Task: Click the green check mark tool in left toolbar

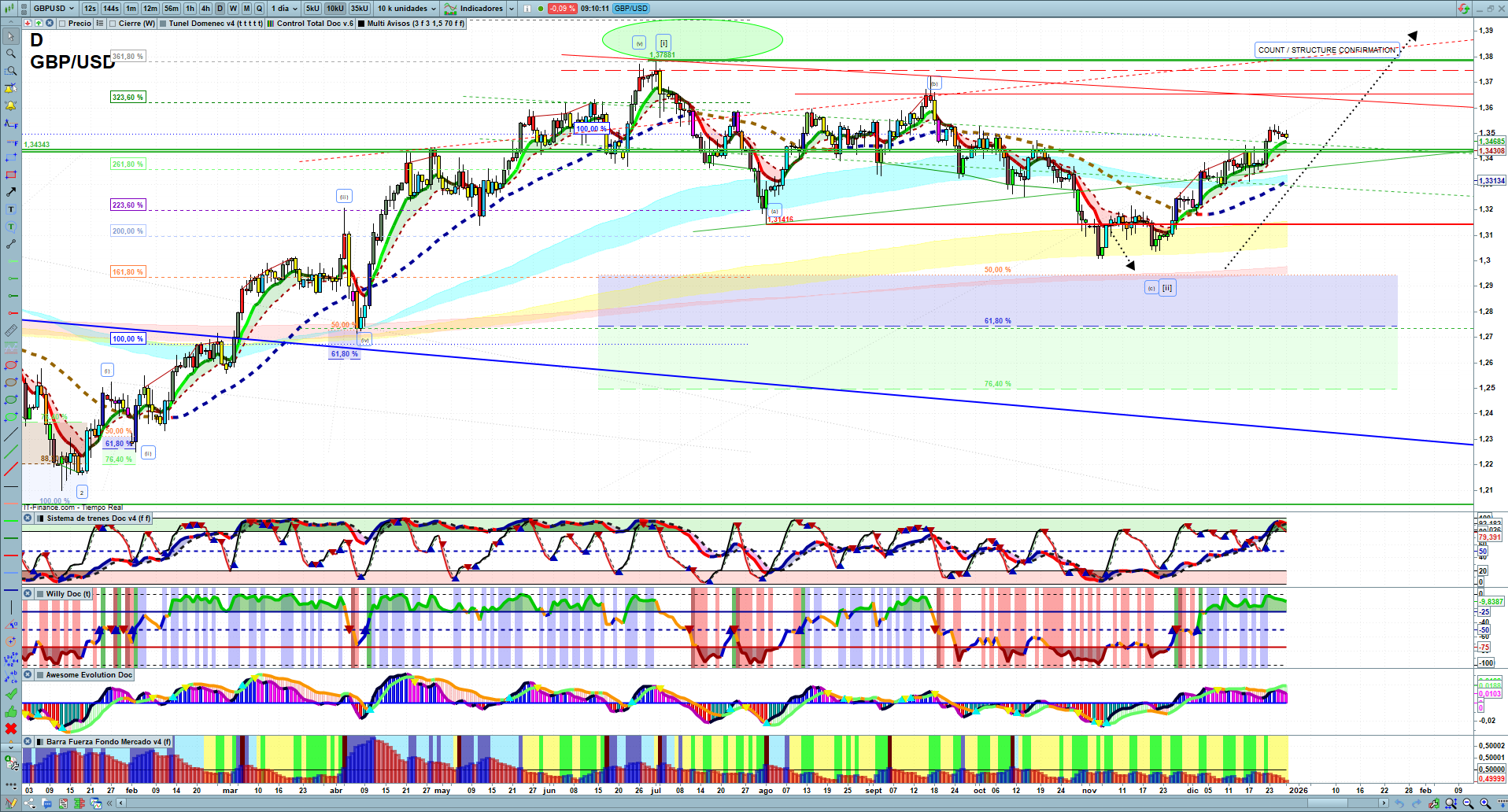Action: 11,694
